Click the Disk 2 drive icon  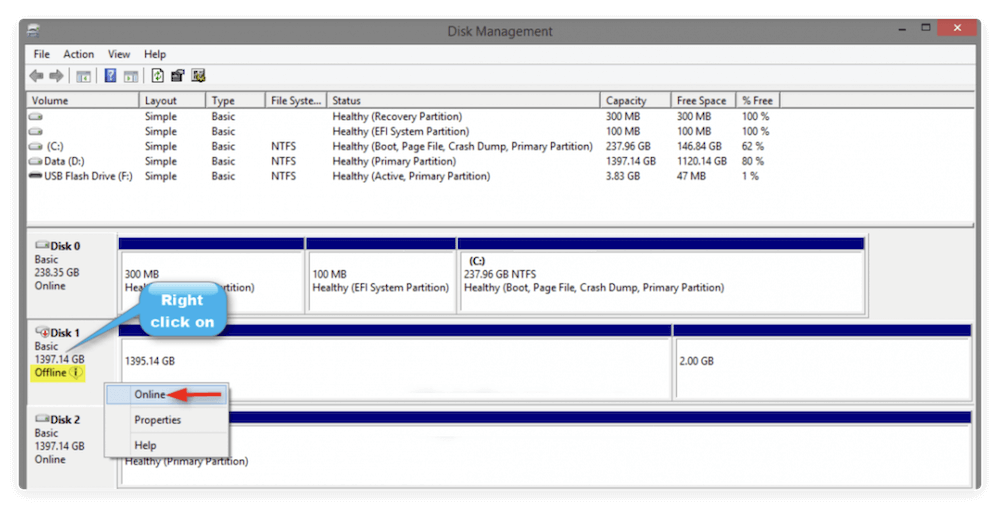[x=42, y=419]
